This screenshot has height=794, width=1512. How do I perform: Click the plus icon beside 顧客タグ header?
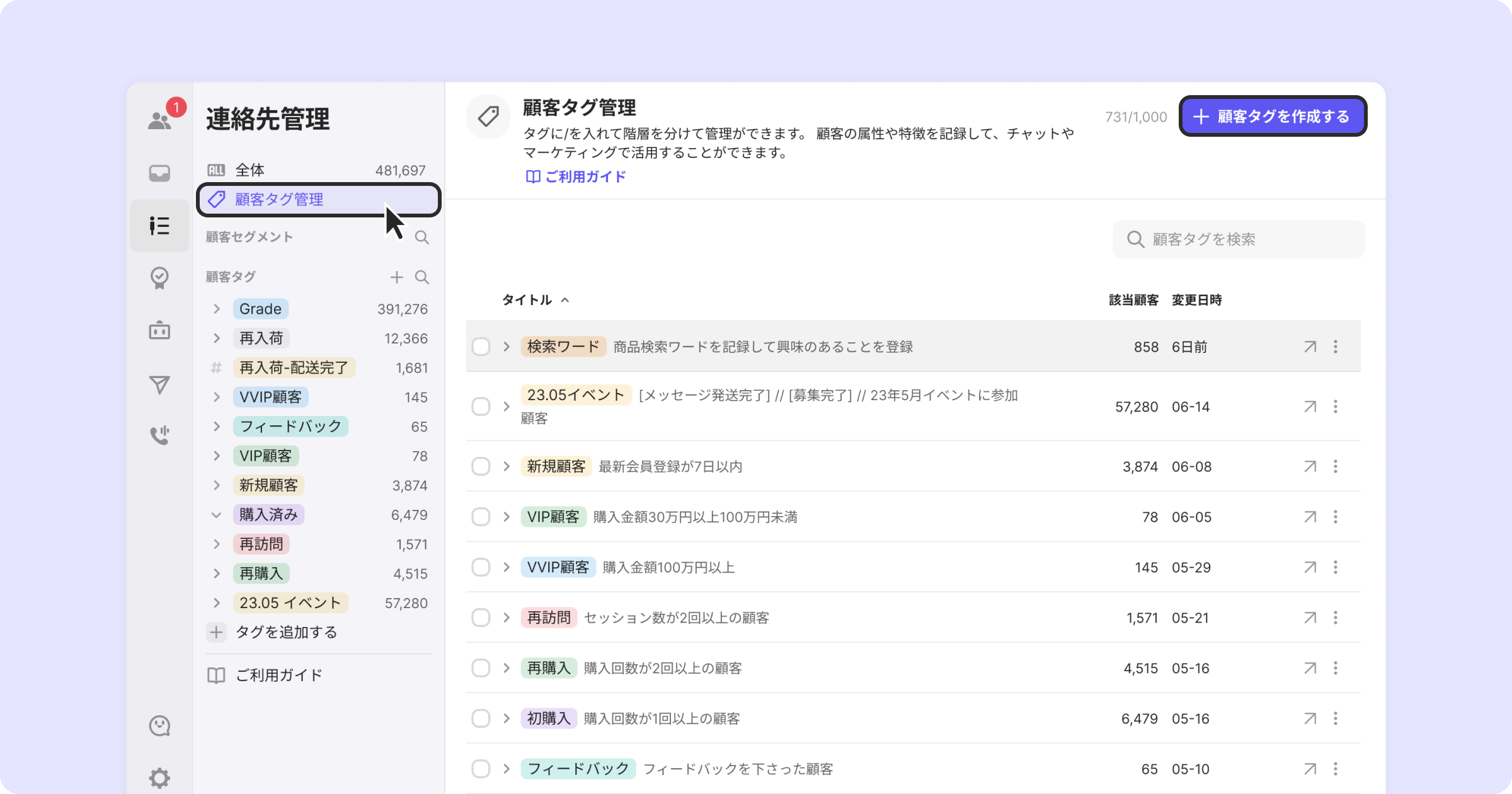click(396, 277)
